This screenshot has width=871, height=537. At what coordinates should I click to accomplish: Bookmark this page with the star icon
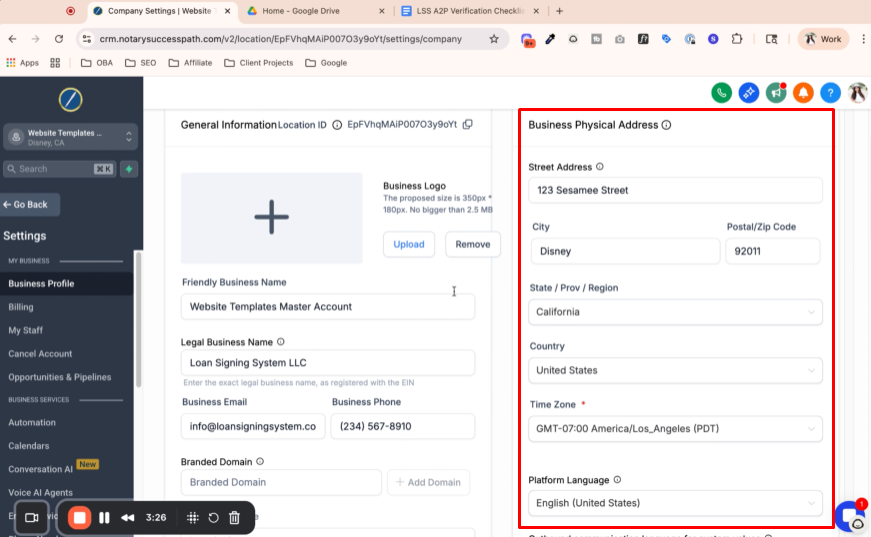tap(494, 39)
